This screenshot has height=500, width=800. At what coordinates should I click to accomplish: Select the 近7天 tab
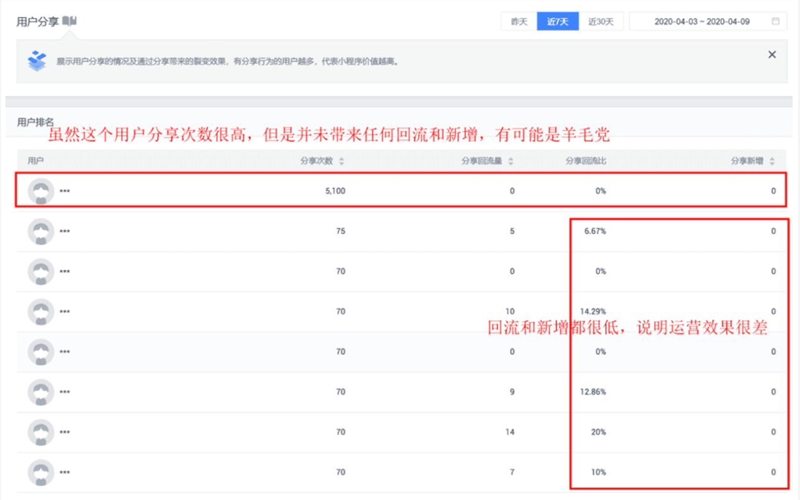(x=558, y=21)
